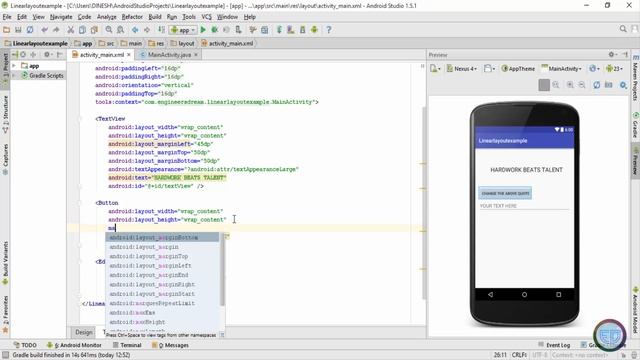This screenshot has width=640, height=360.
Task: Select Linearlayoutexample breadcrumb
Action: (36, 43)
